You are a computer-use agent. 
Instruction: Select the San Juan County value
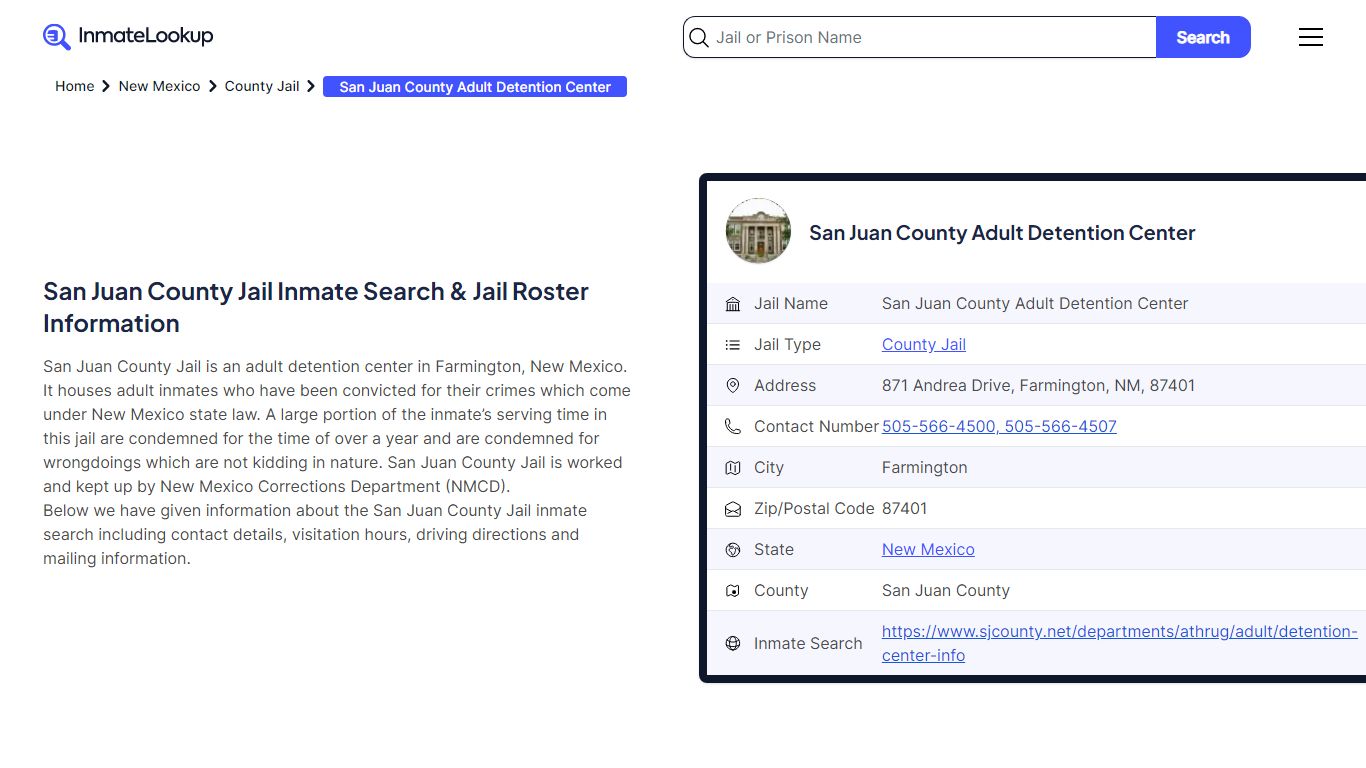(946, 590)
